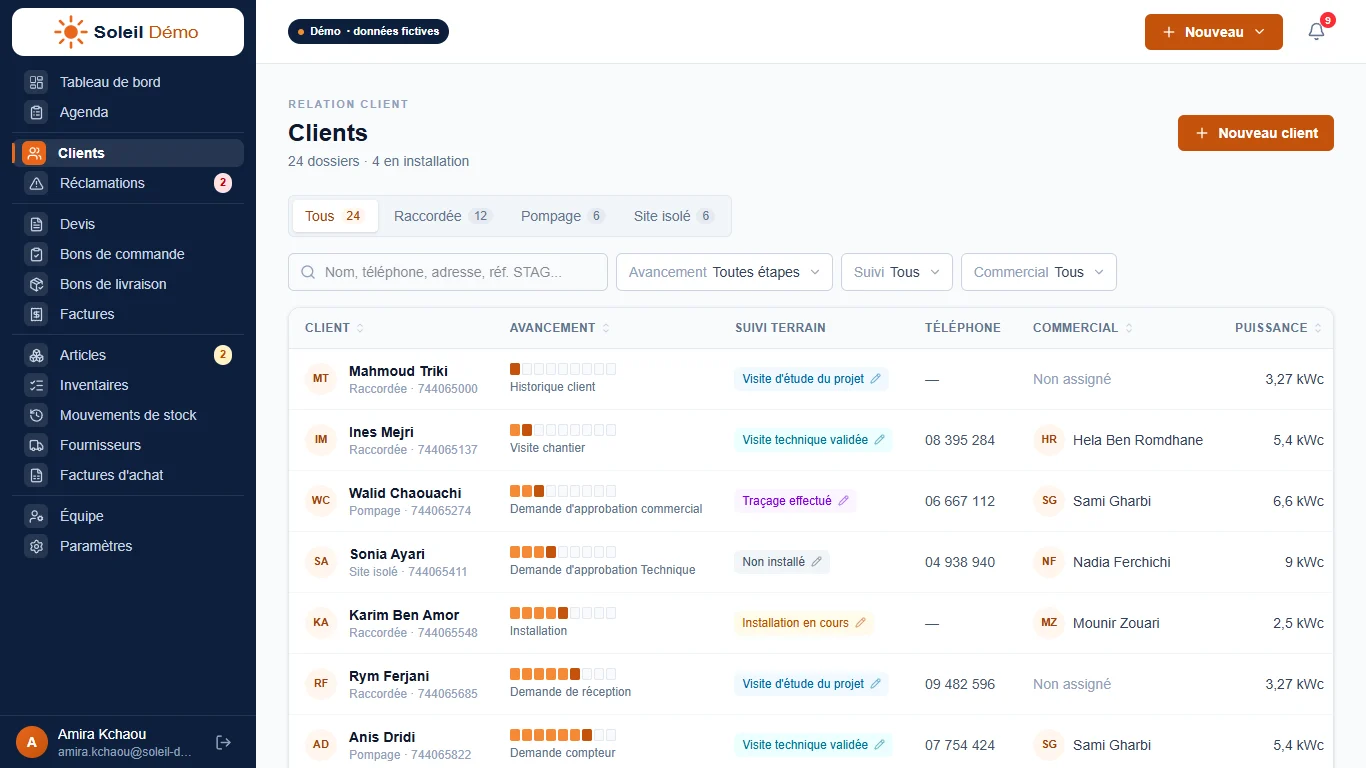Viewport: 1366px width, 768px height.
Task: Click the Tableau de bord sidebar icon
Action: point(36,82)
